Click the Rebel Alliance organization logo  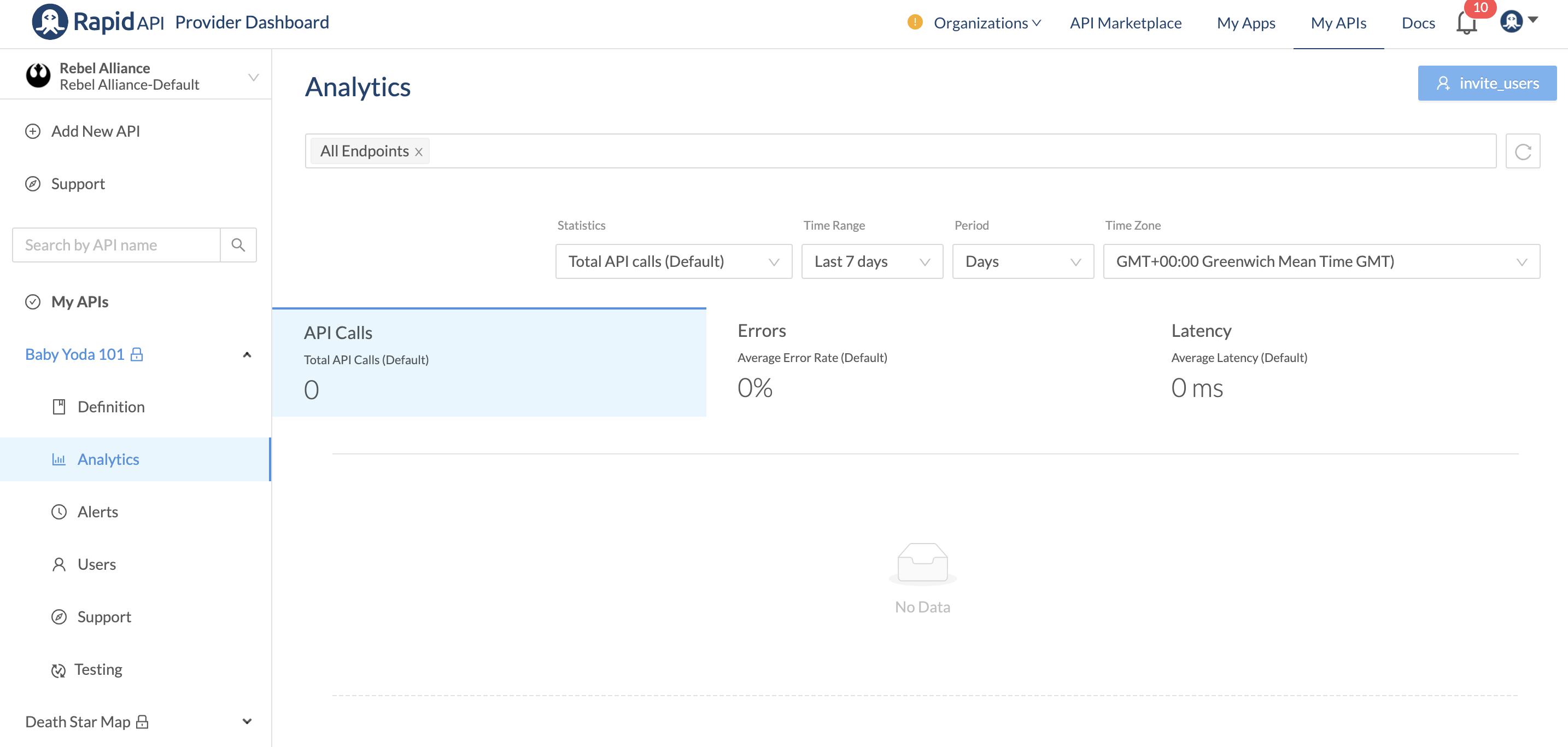[x=38, y=75]
